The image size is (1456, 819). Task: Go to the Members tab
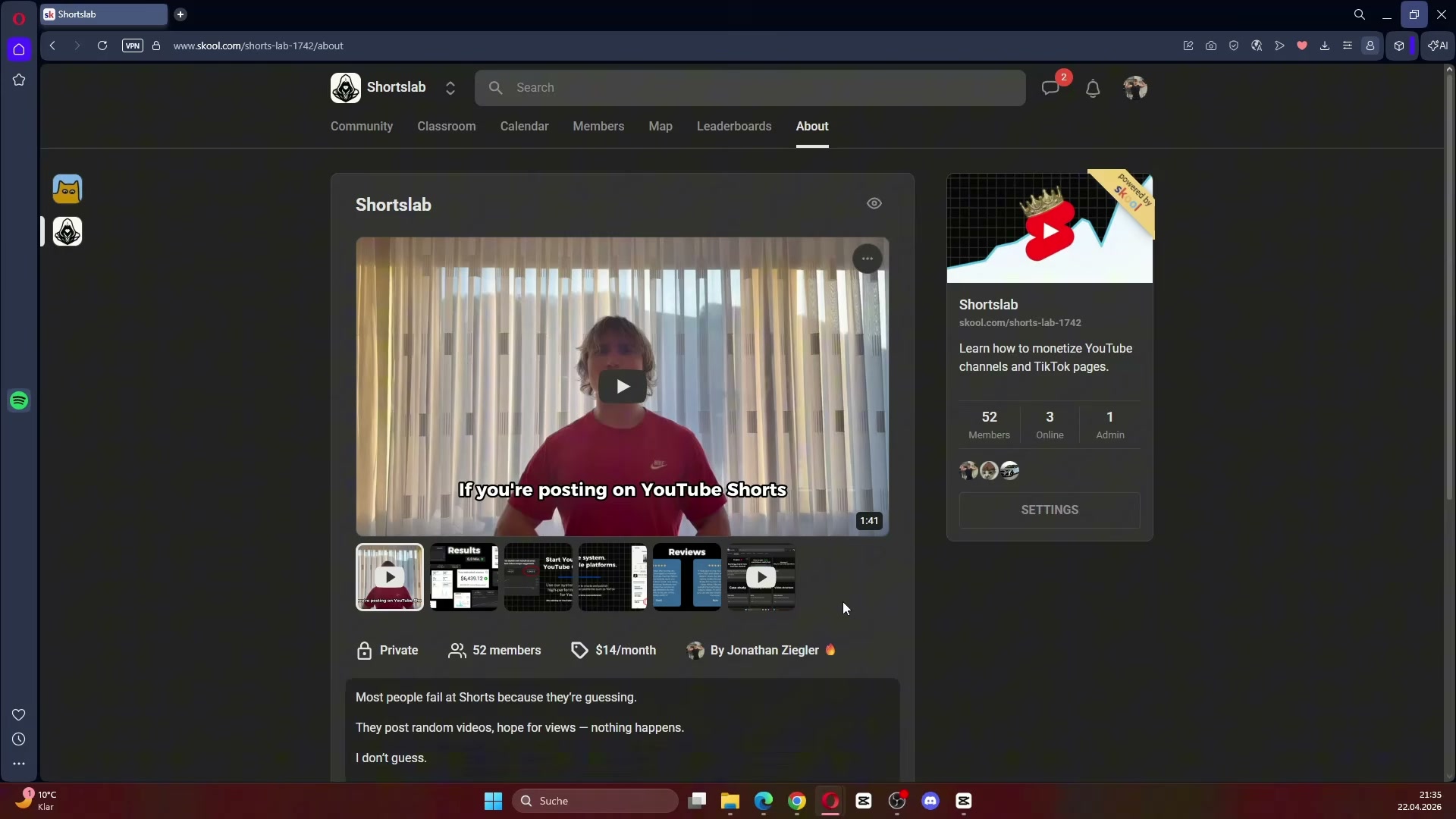coord(598,126)
